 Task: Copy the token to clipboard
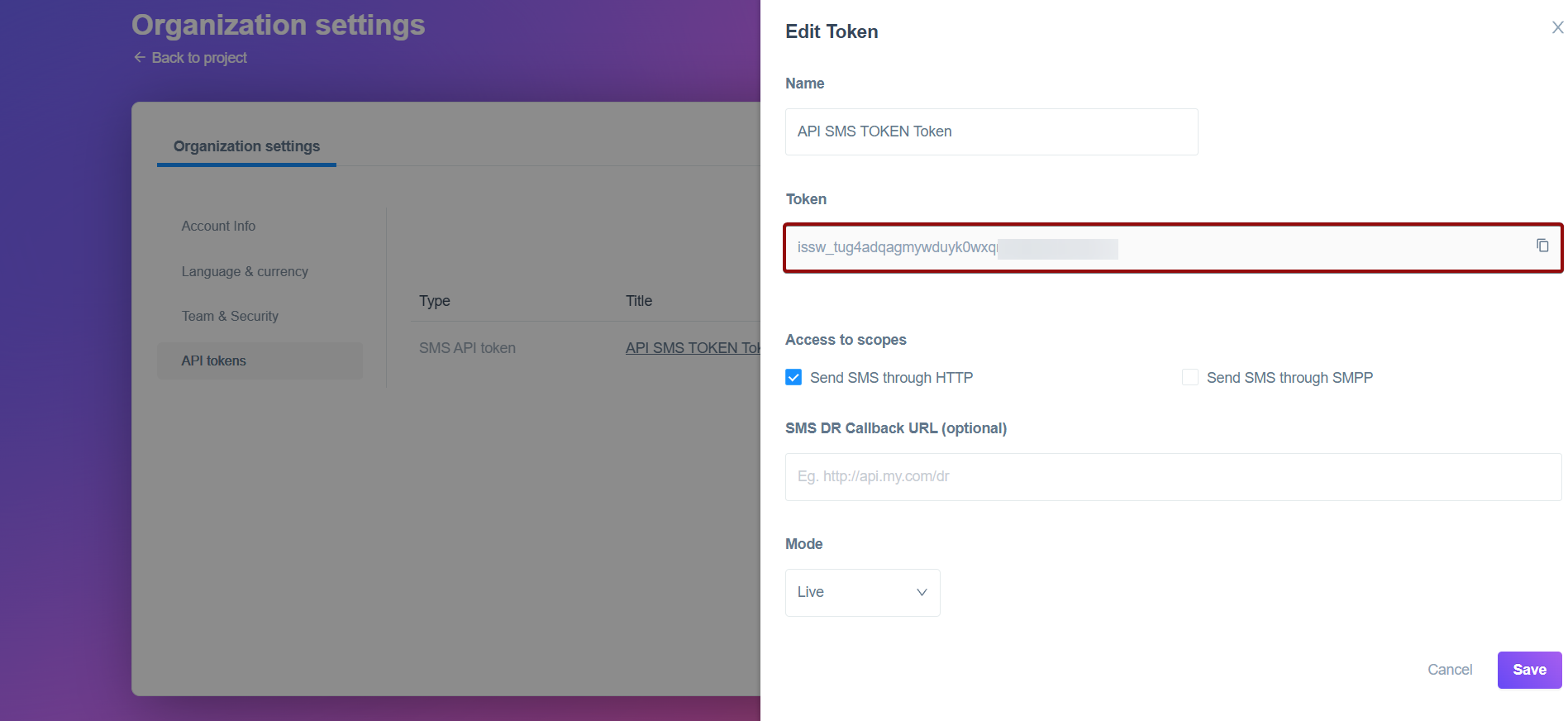[x=1542, y=246]
